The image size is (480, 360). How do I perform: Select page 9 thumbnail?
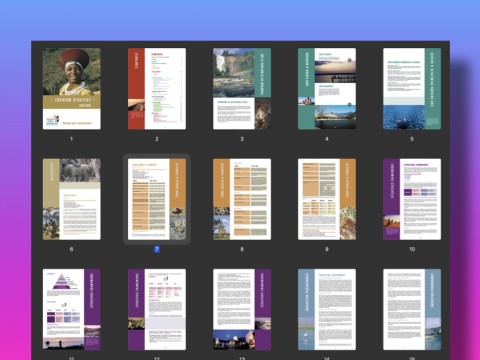pyautogui.click(x=327, y=199)
